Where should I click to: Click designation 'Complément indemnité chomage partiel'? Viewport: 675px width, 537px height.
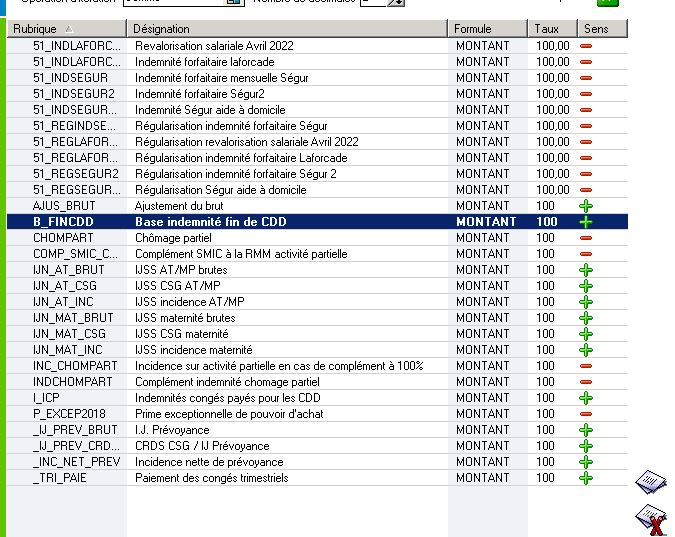pos(227,382)
